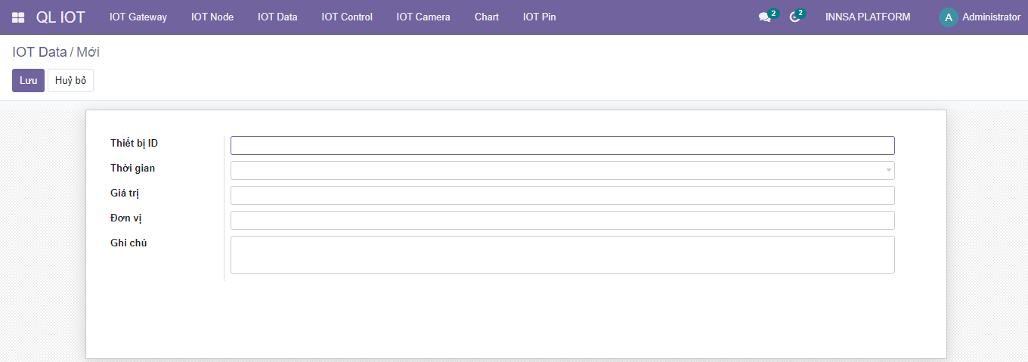Click the Lưu save button
This screenshot has height=362, width=1028.
[x=28, y=81]
